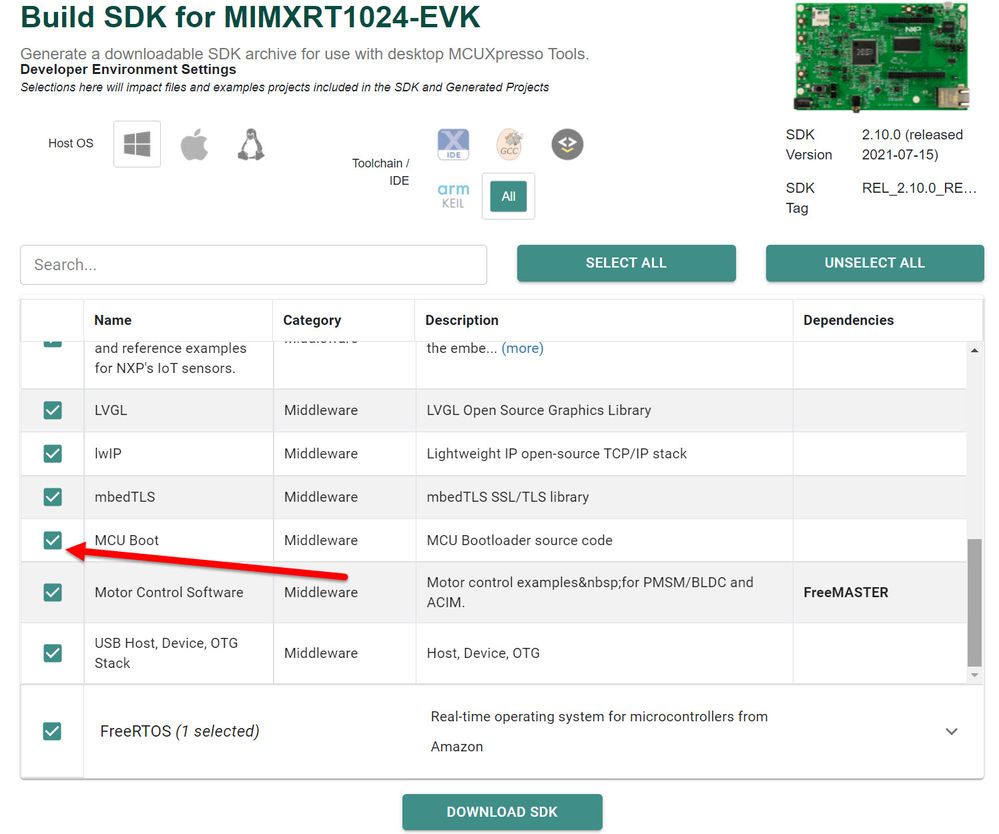Viewport: 999px width, 834px height.
Task: Select macOS Apple host OS icon
Action: tap(194, 144)
